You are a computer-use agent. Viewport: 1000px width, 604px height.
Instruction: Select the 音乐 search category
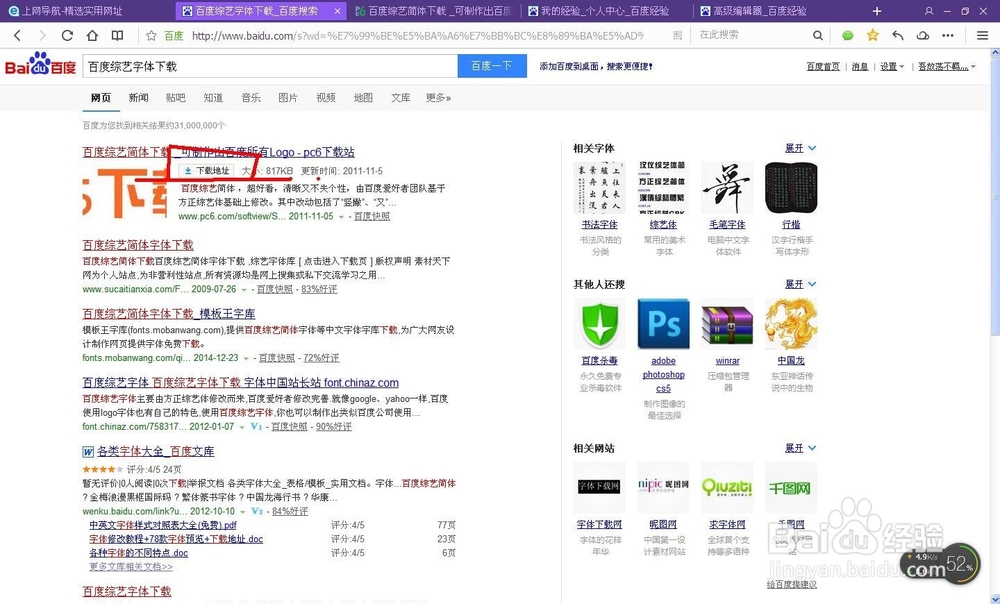[x=251, y=98]
